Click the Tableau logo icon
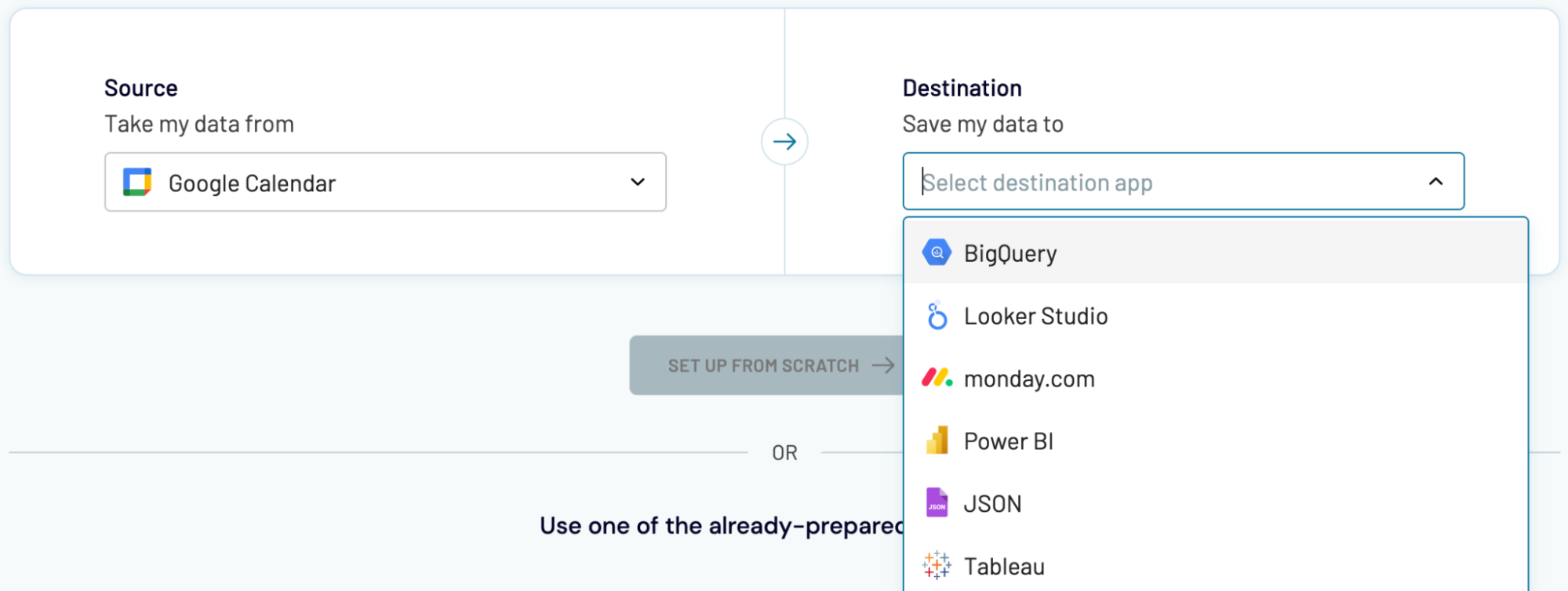The width and height of the screenshot is (1568, 591). click(937, 565)
